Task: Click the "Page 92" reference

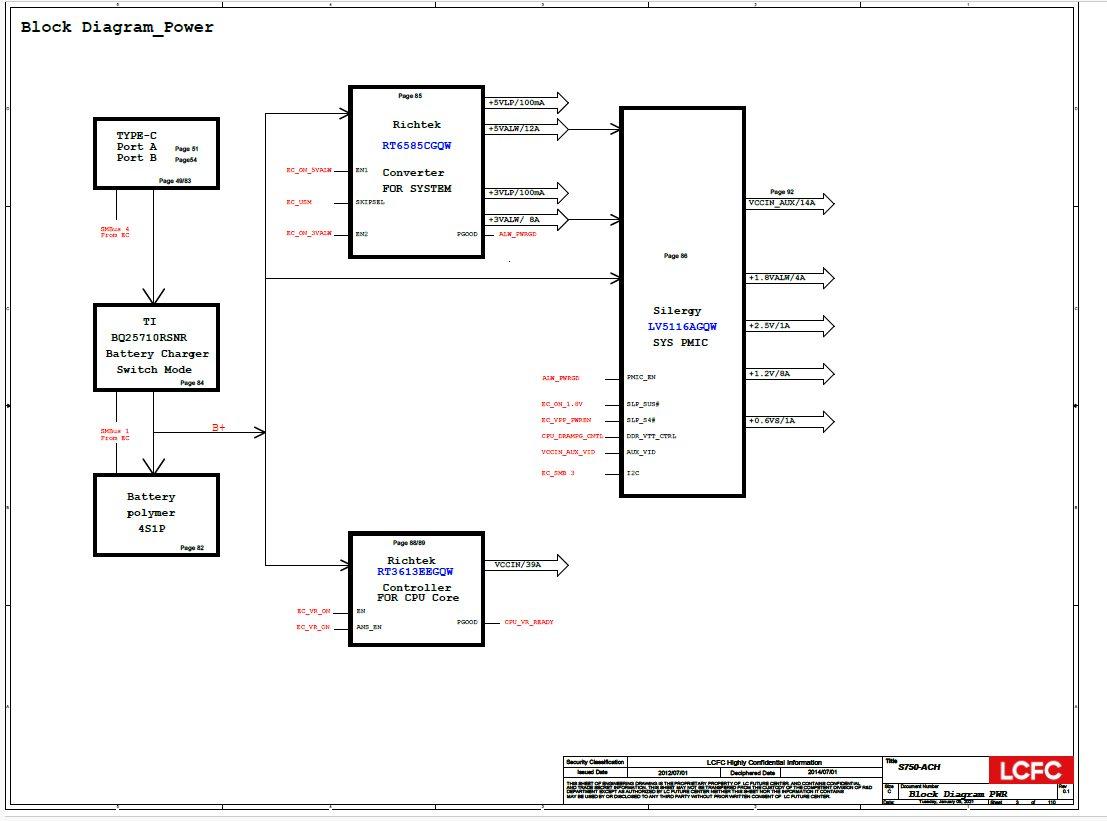Action: point(782,192)
